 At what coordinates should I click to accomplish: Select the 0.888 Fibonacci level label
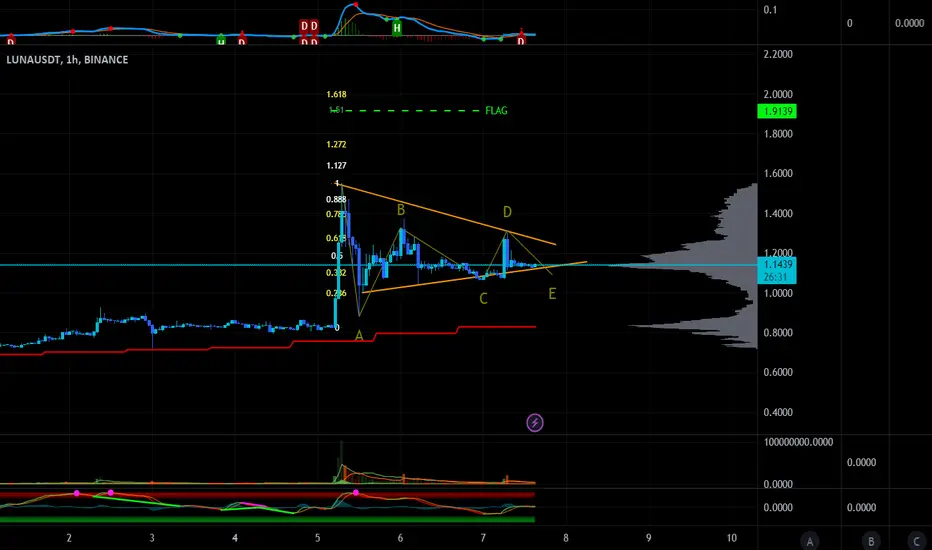[335, 199]
